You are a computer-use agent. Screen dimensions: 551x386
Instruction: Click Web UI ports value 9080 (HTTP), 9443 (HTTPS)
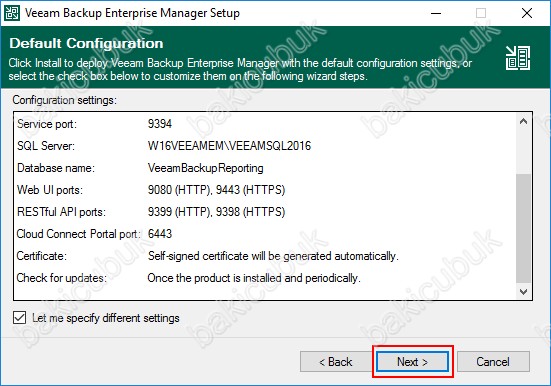(x=216, y=190)
